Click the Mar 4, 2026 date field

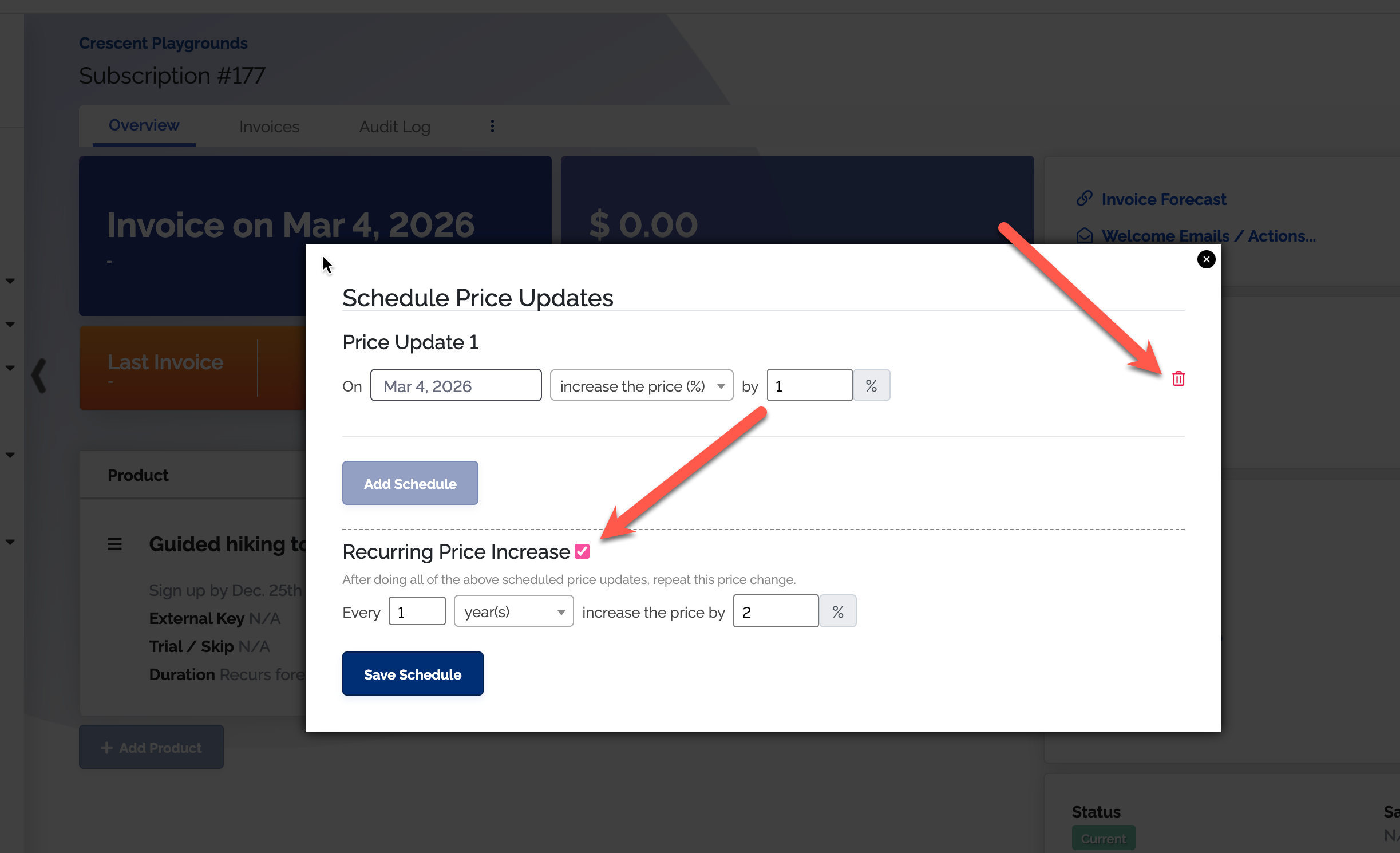tap(456, 386)
